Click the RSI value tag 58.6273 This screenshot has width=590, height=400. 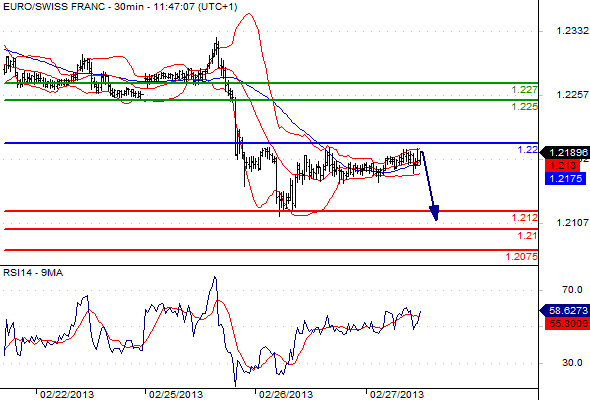click(564, 311)
